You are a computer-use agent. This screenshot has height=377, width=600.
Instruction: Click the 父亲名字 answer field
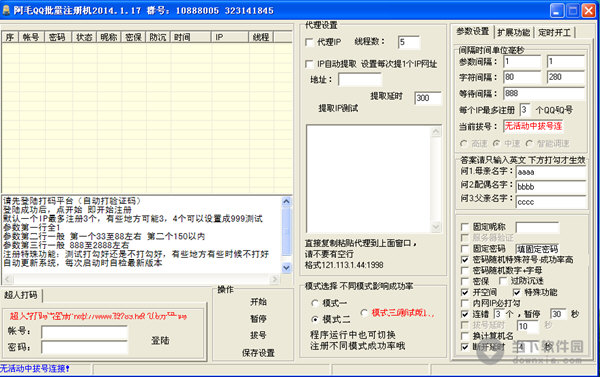tap(551, 202)
